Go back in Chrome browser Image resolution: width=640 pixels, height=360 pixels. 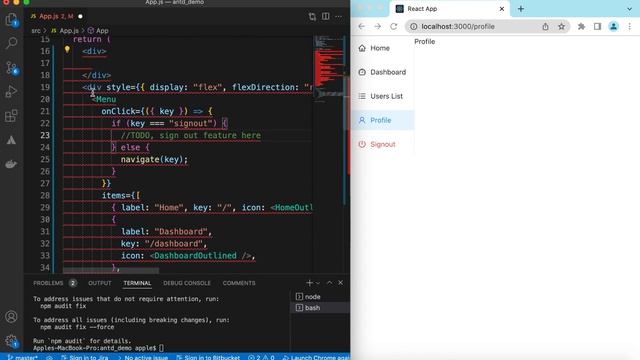[361, 27]
